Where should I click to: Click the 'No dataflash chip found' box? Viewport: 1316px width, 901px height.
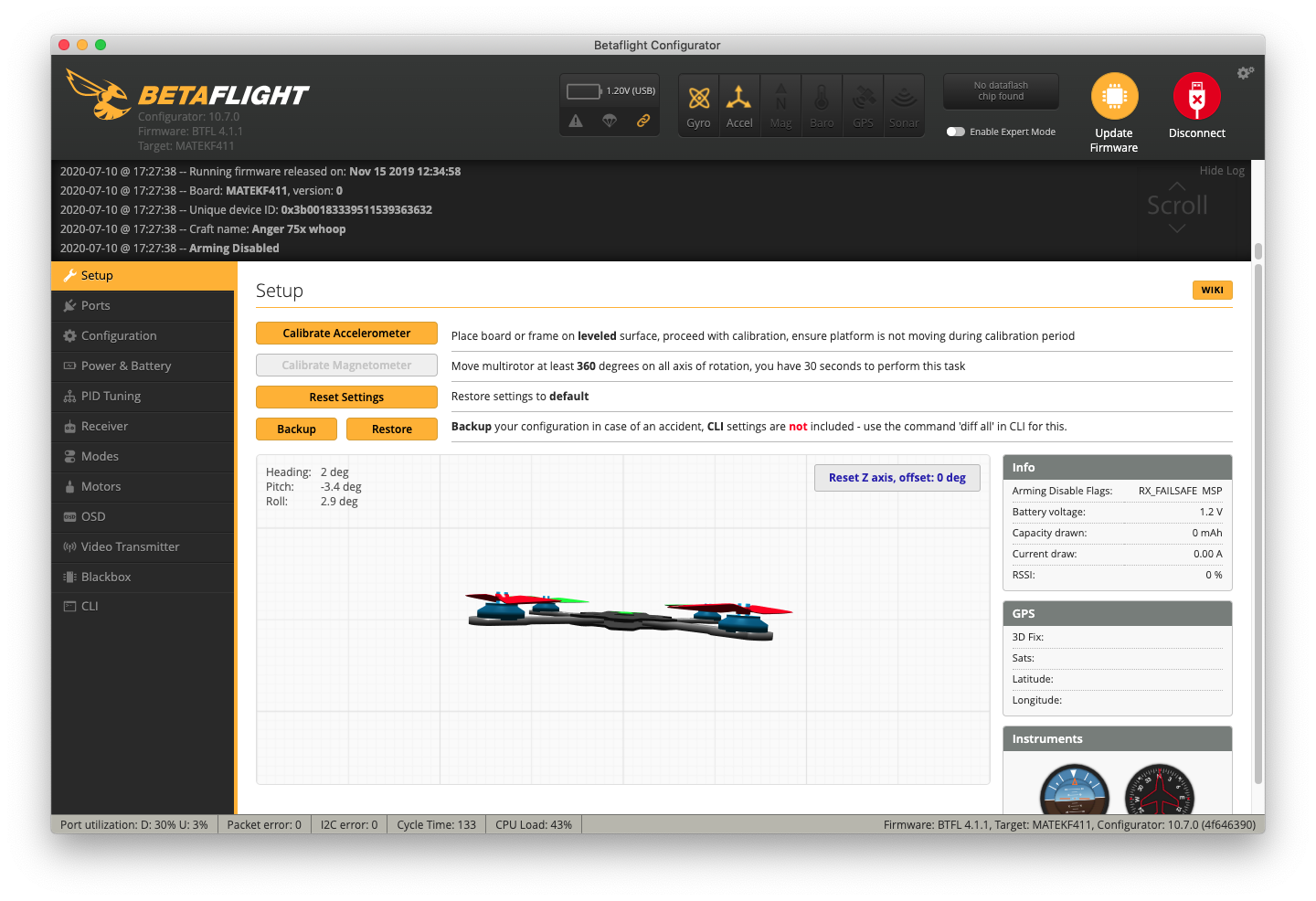point(1001,91)
